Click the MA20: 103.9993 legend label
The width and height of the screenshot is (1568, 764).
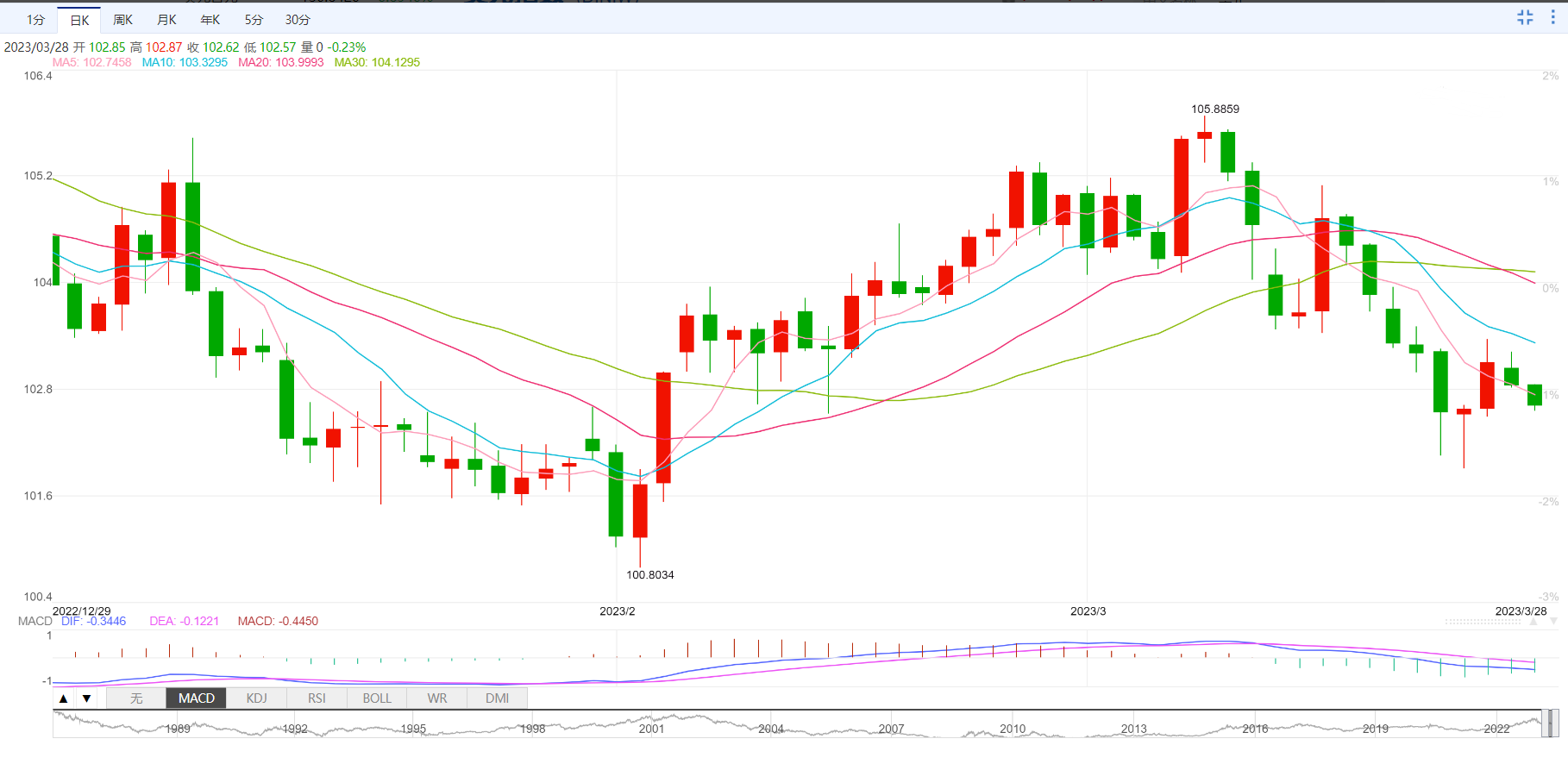point(281,62)
